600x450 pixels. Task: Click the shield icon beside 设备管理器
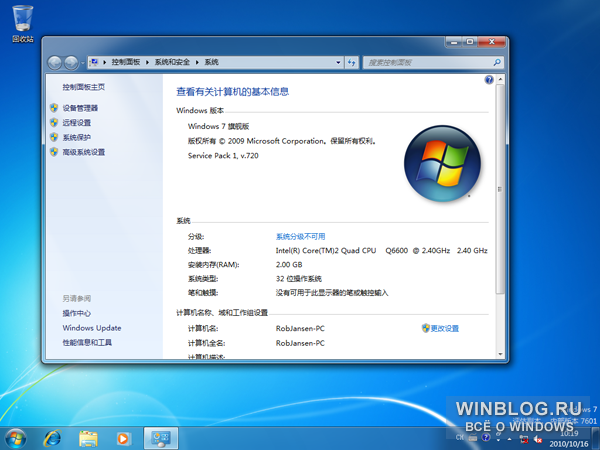click(54, 108)
